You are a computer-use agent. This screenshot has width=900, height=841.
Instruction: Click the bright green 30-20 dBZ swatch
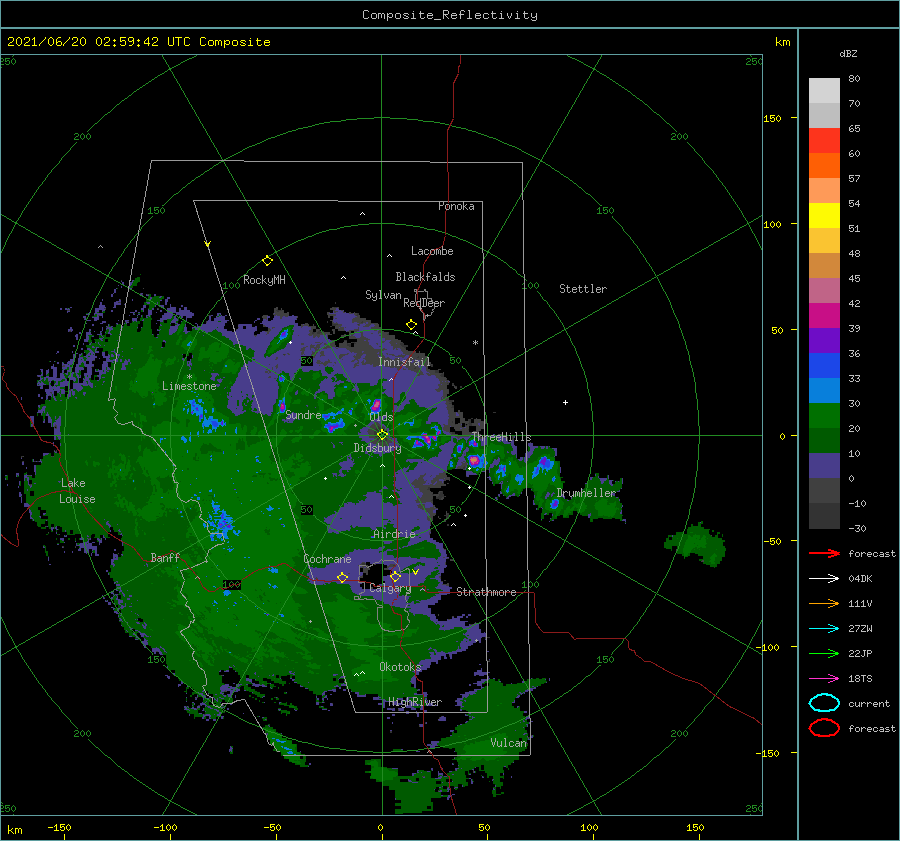pos(824,415)
